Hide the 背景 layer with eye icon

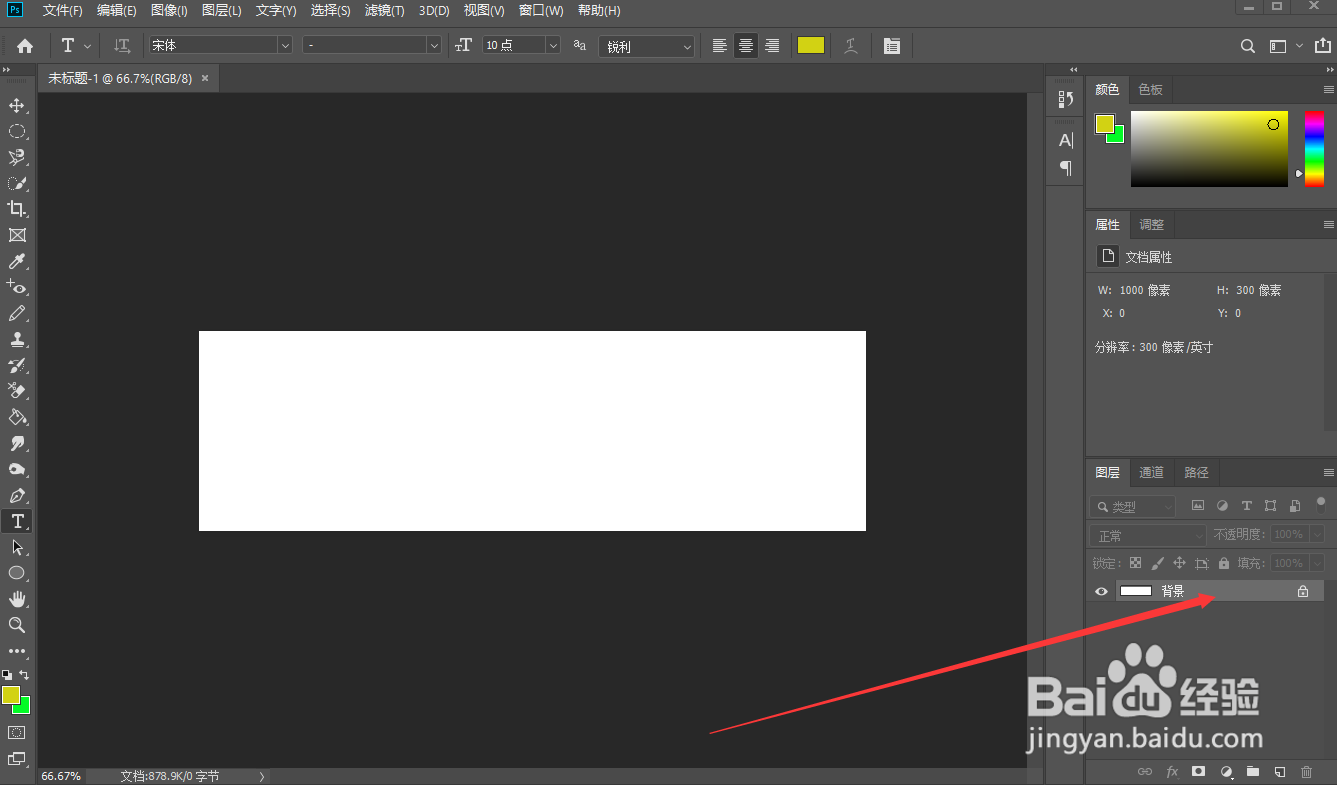[x=1101, y=591]
